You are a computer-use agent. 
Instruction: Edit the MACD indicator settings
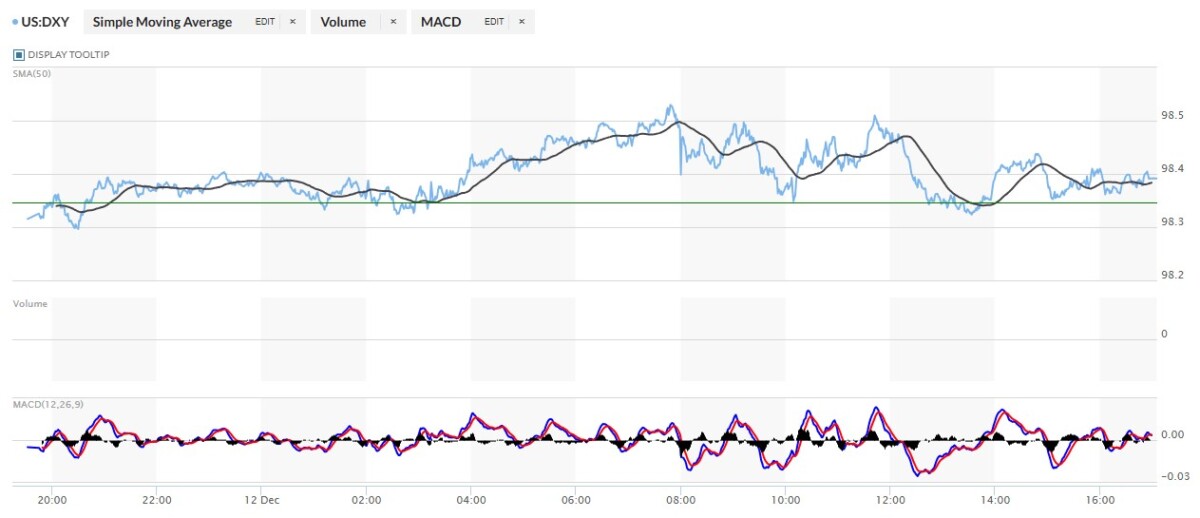tap(494, 22)
